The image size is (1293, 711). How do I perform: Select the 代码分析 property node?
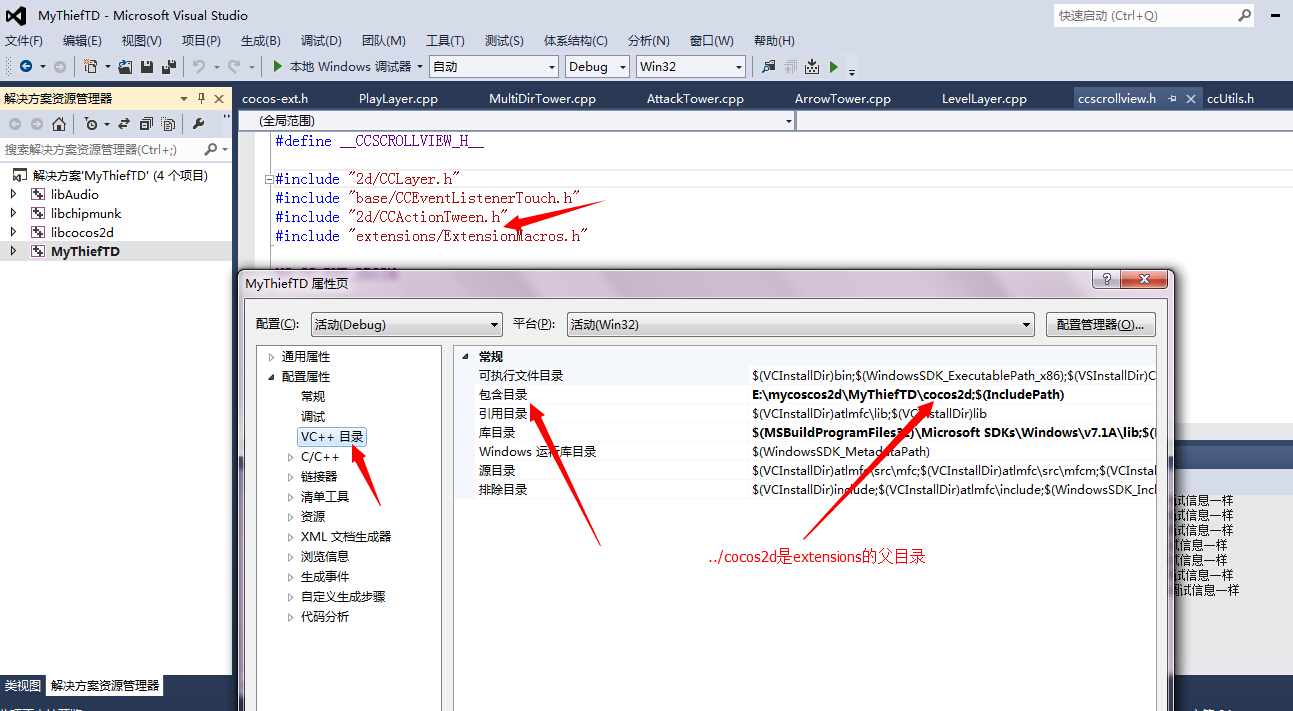click(325, 617)
